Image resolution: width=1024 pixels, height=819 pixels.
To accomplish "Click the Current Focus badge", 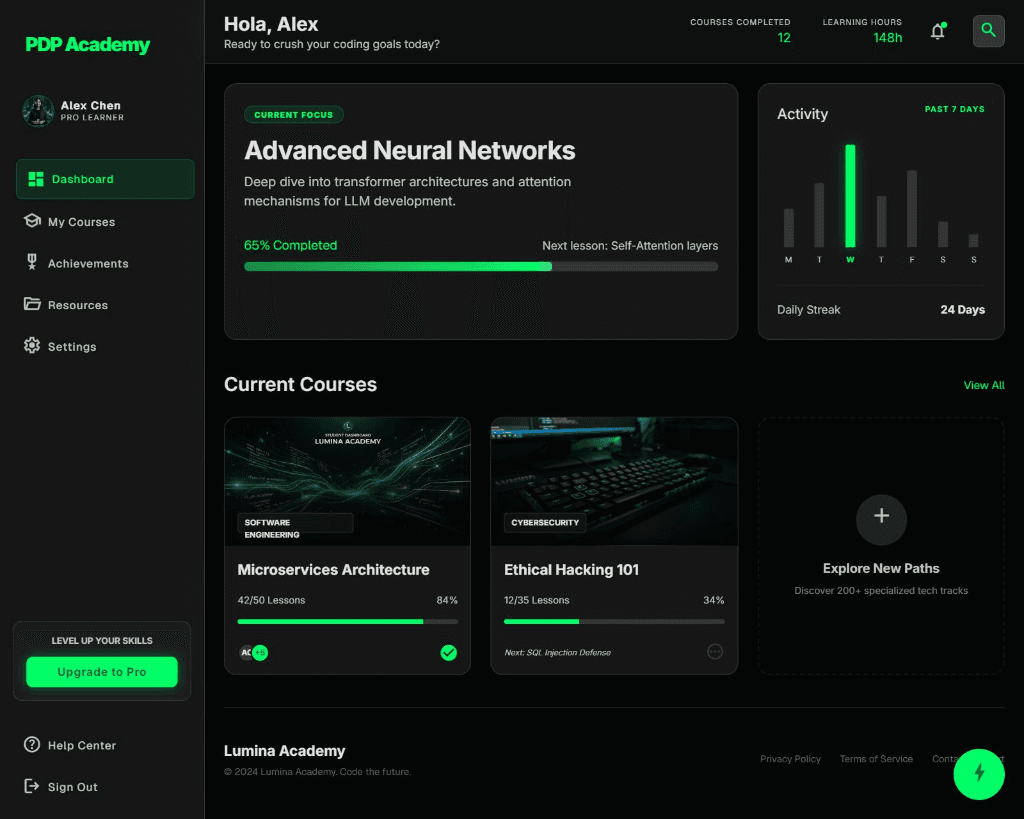I will click(294, 114).
